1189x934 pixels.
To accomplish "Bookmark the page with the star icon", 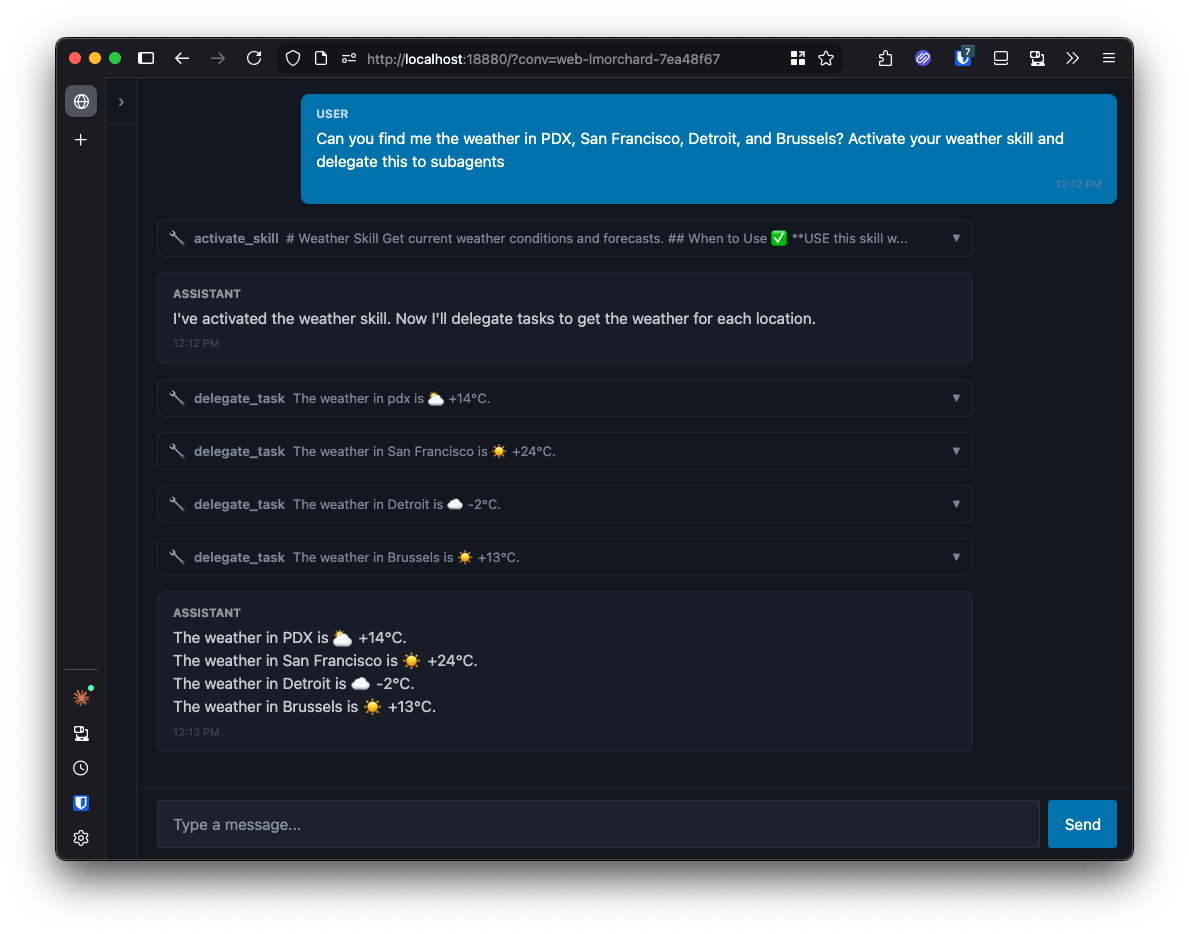I will 826,58.
